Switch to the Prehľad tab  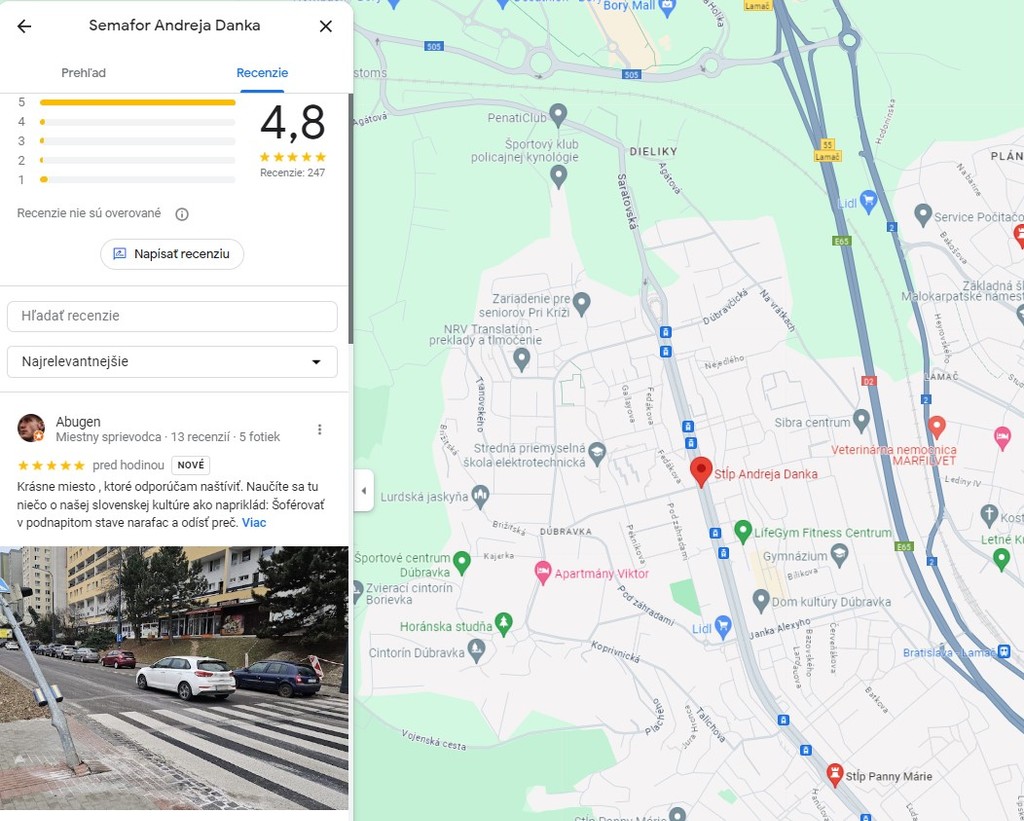[x=84, y=73]
